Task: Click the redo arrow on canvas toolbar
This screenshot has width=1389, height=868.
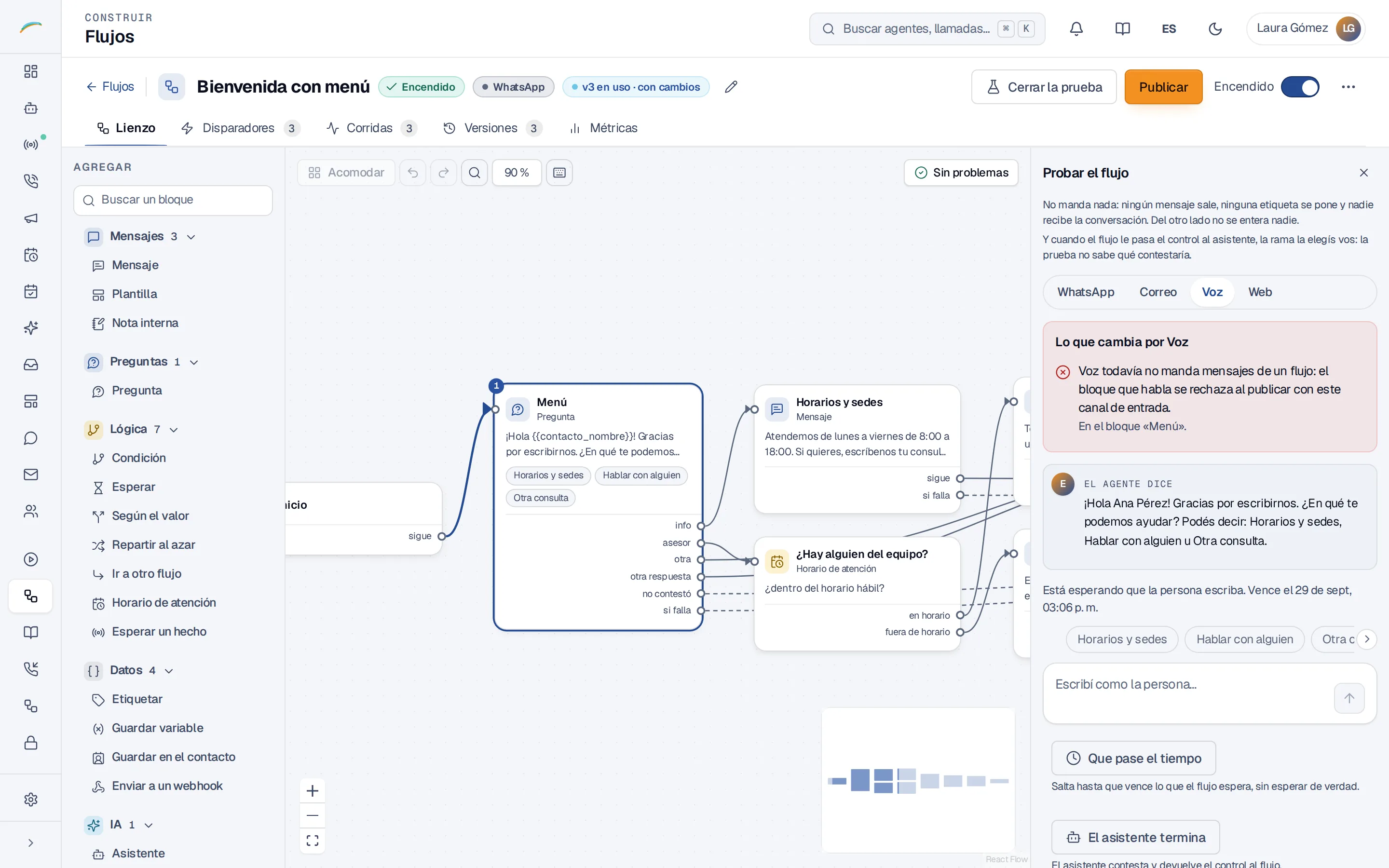Action: tap(444, 173)
